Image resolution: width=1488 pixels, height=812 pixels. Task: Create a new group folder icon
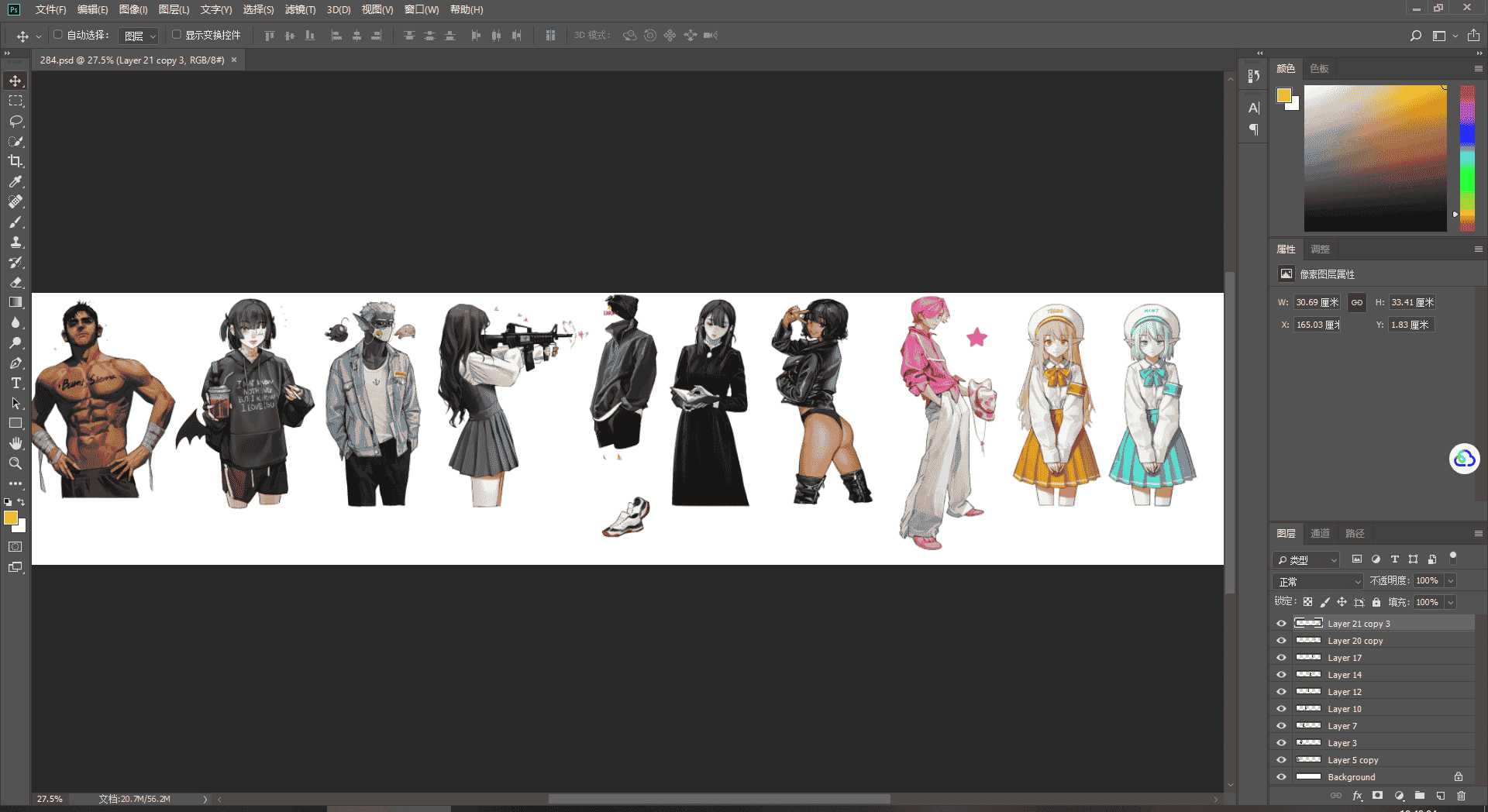(1419, 796)
